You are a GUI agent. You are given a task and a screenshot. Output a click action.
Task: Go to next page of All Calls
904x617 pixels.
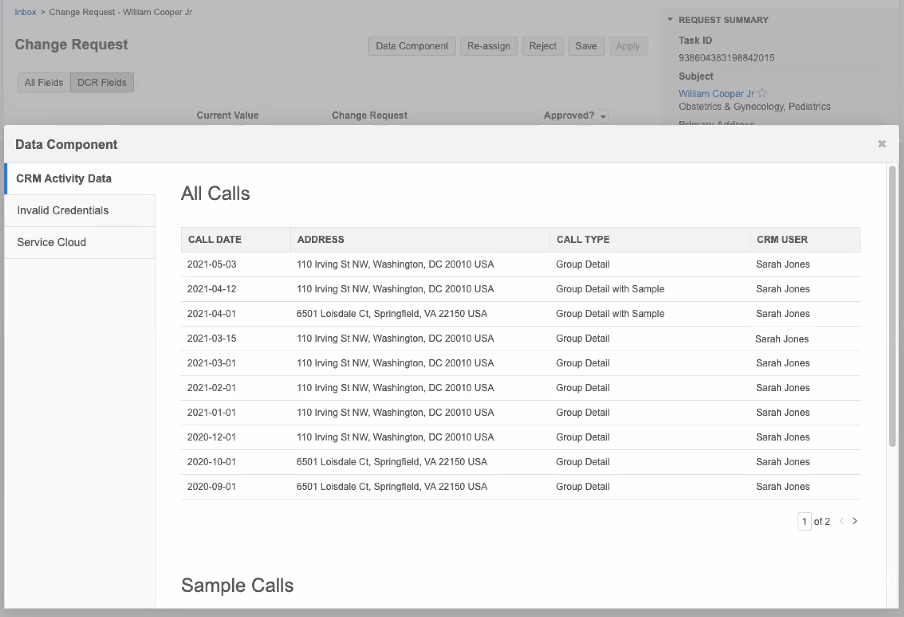click(855, 521)
